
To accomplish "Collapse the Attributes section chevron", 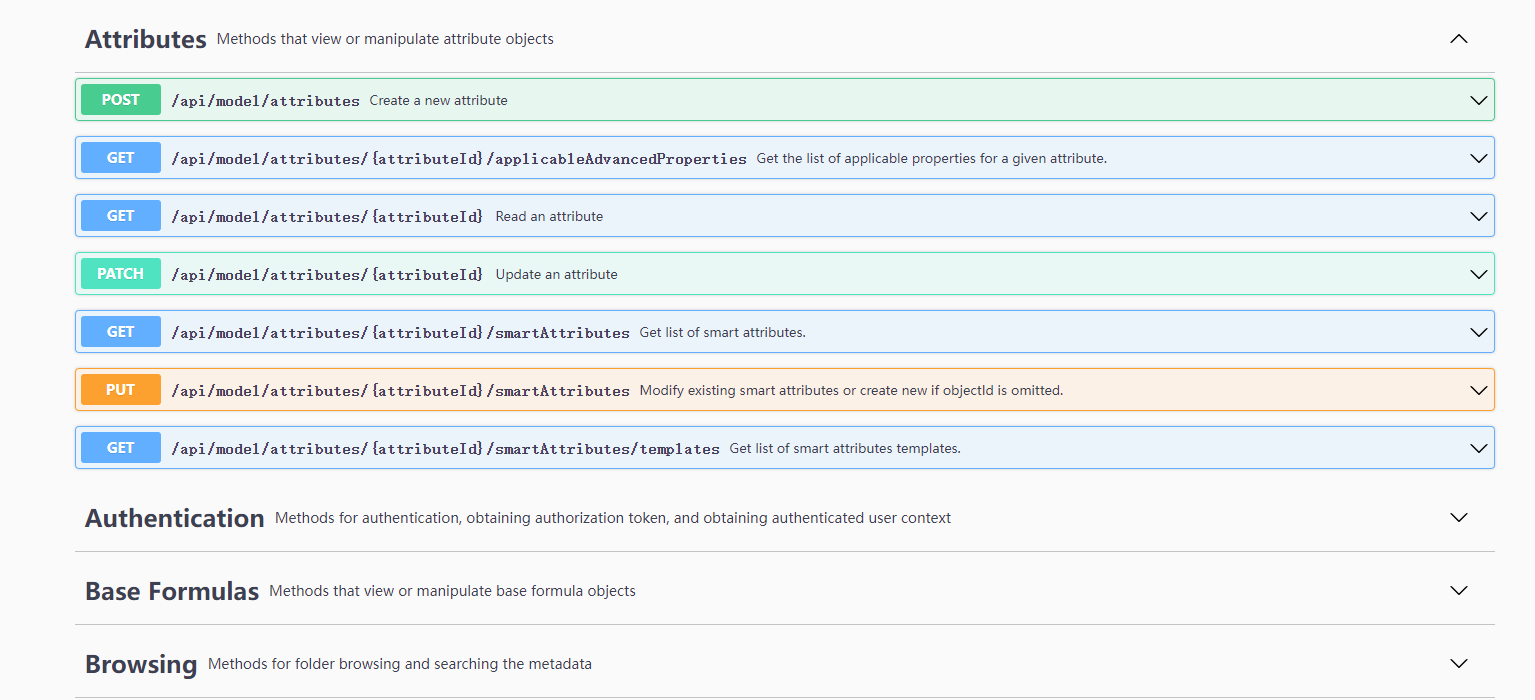I will click(1458, 39).
